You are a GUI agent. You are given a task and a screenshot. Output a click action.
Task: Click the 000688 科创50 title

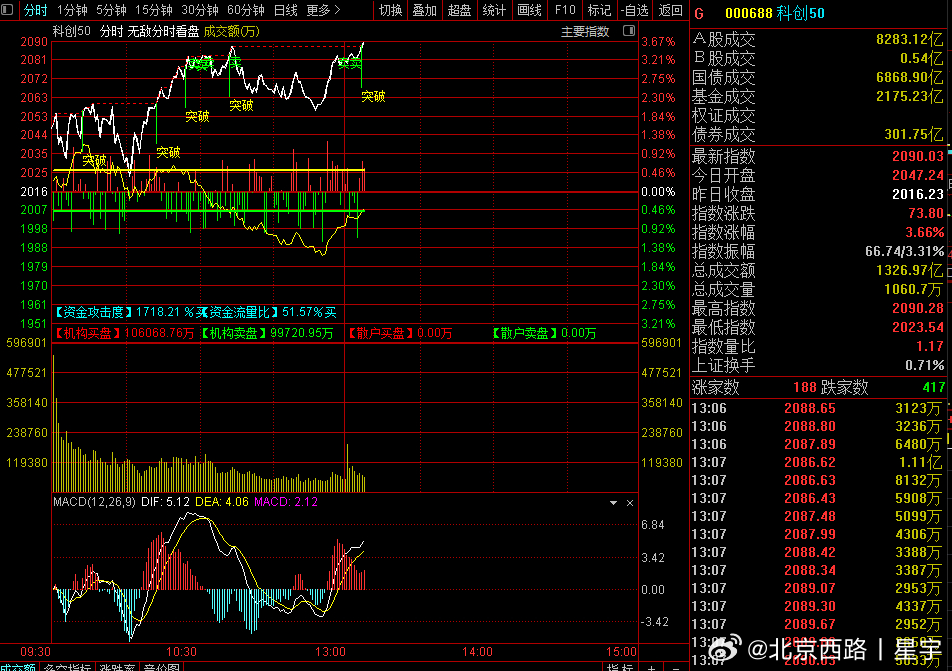click(x=775, y=13)
